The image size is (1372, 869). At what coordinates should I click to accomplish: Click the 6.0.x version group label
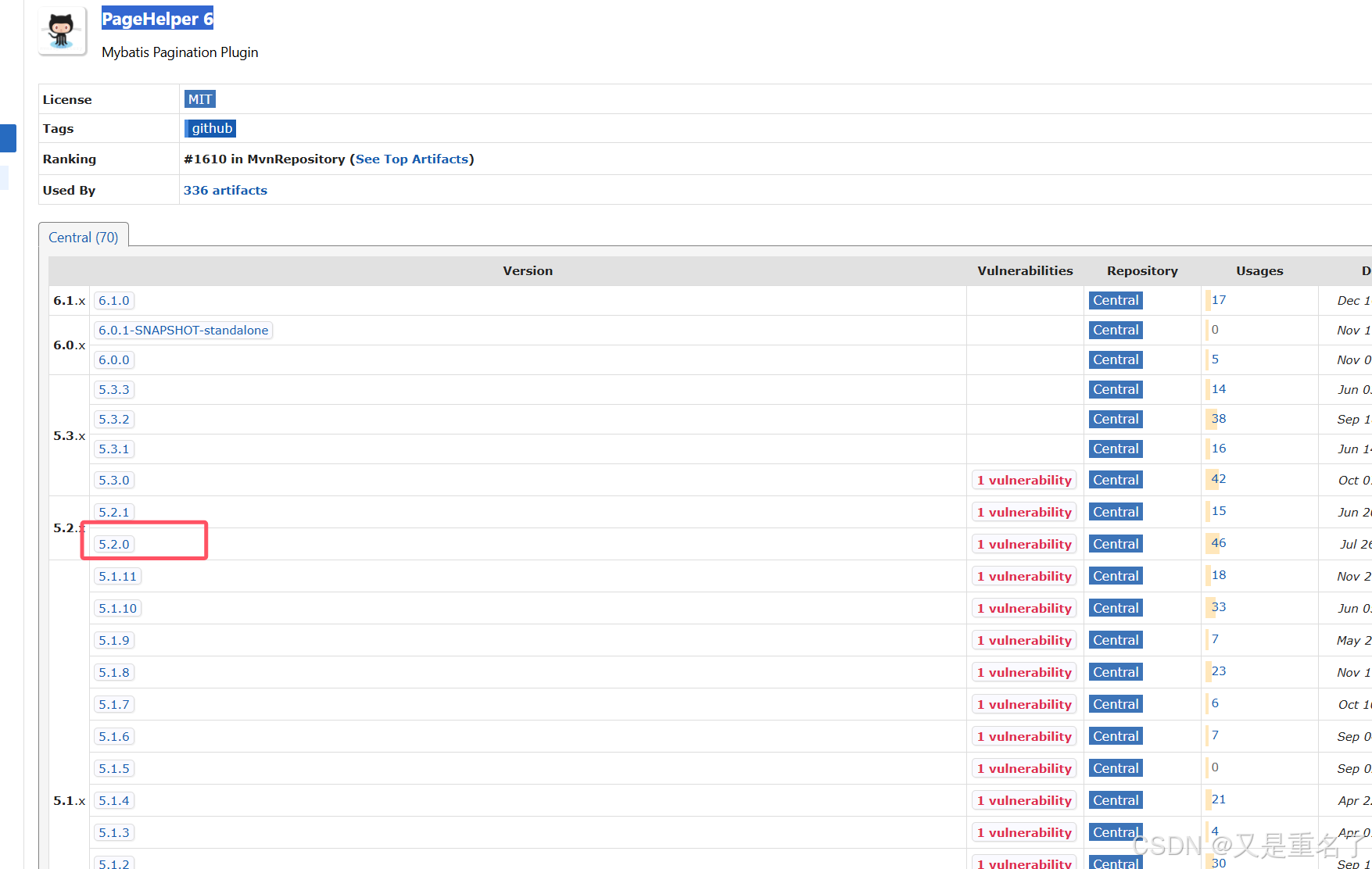point(69,345)
